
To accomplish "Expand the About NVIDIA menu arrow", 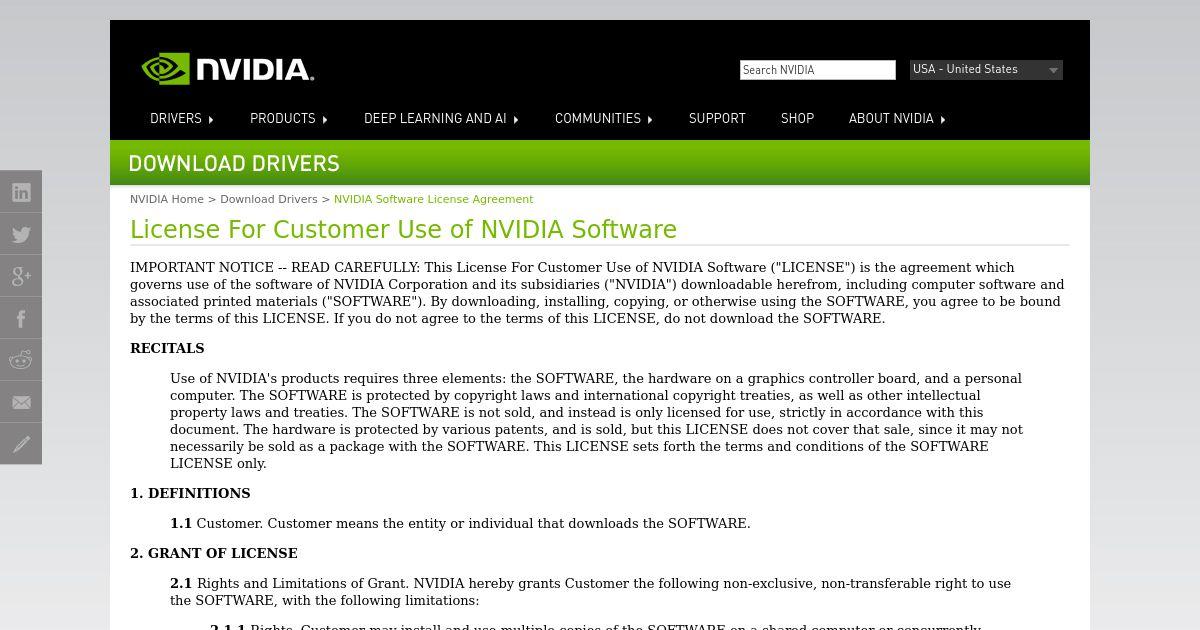I will click(943, 120).
